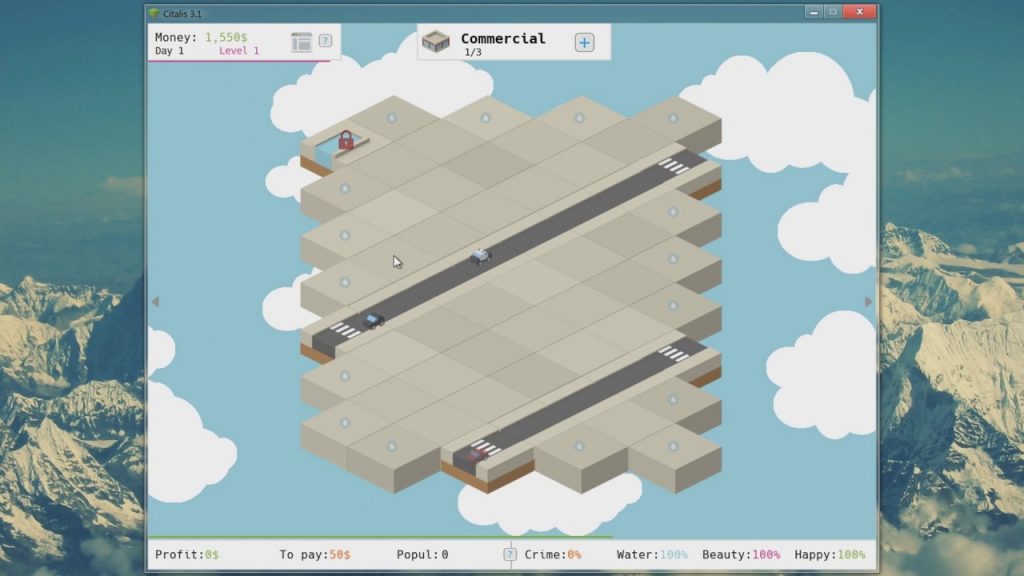Screen dimensions: 1024x576
Task: Click the white car on the upper road
Action: pyautogui.click(x=481, y=256)
